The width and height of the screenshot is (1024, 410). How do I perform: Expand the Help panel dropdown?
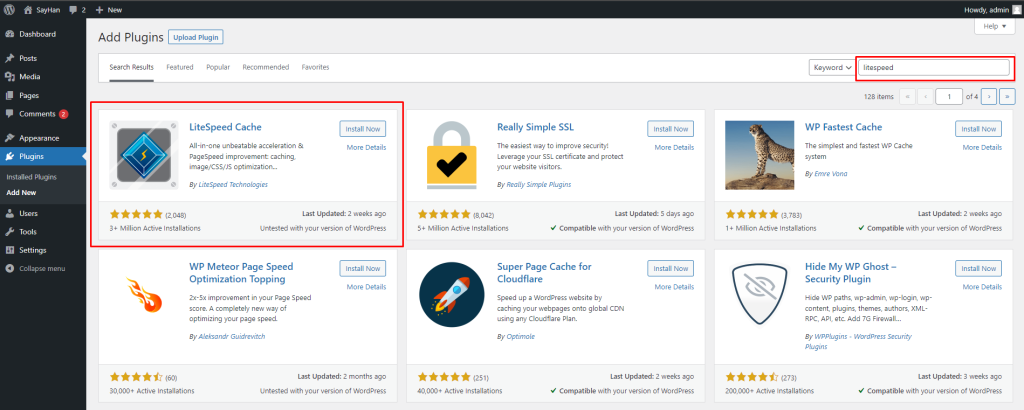coord(994,26)
